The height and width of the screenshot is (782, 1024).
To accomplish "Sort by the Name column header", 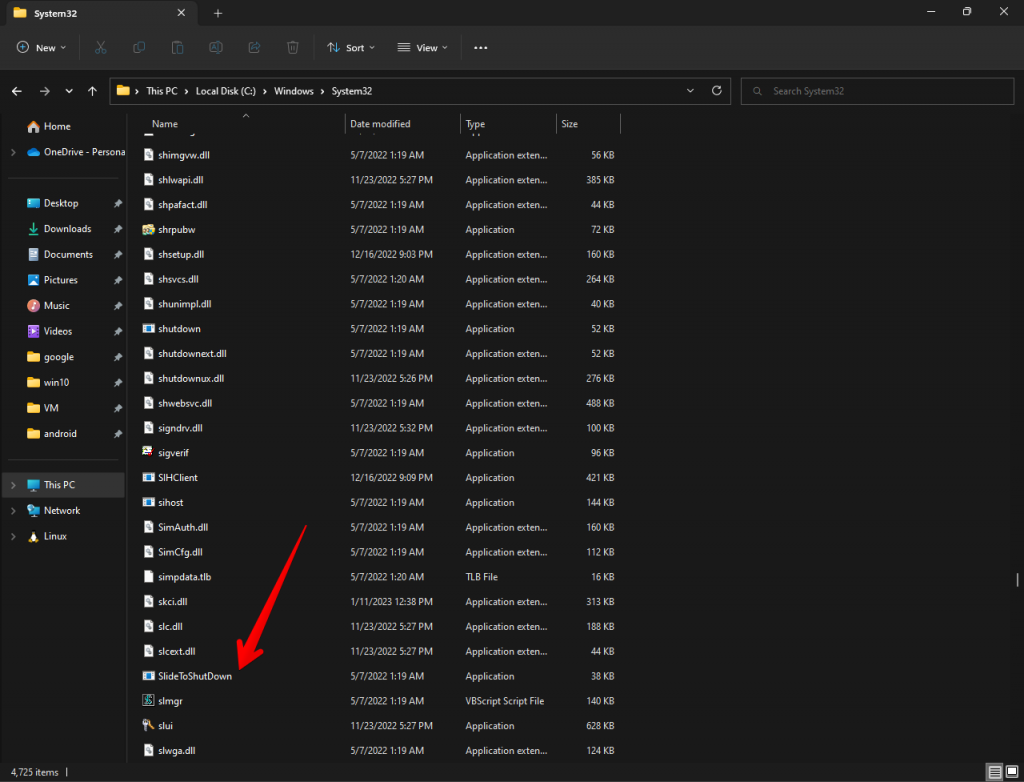I will pos(165,124).
